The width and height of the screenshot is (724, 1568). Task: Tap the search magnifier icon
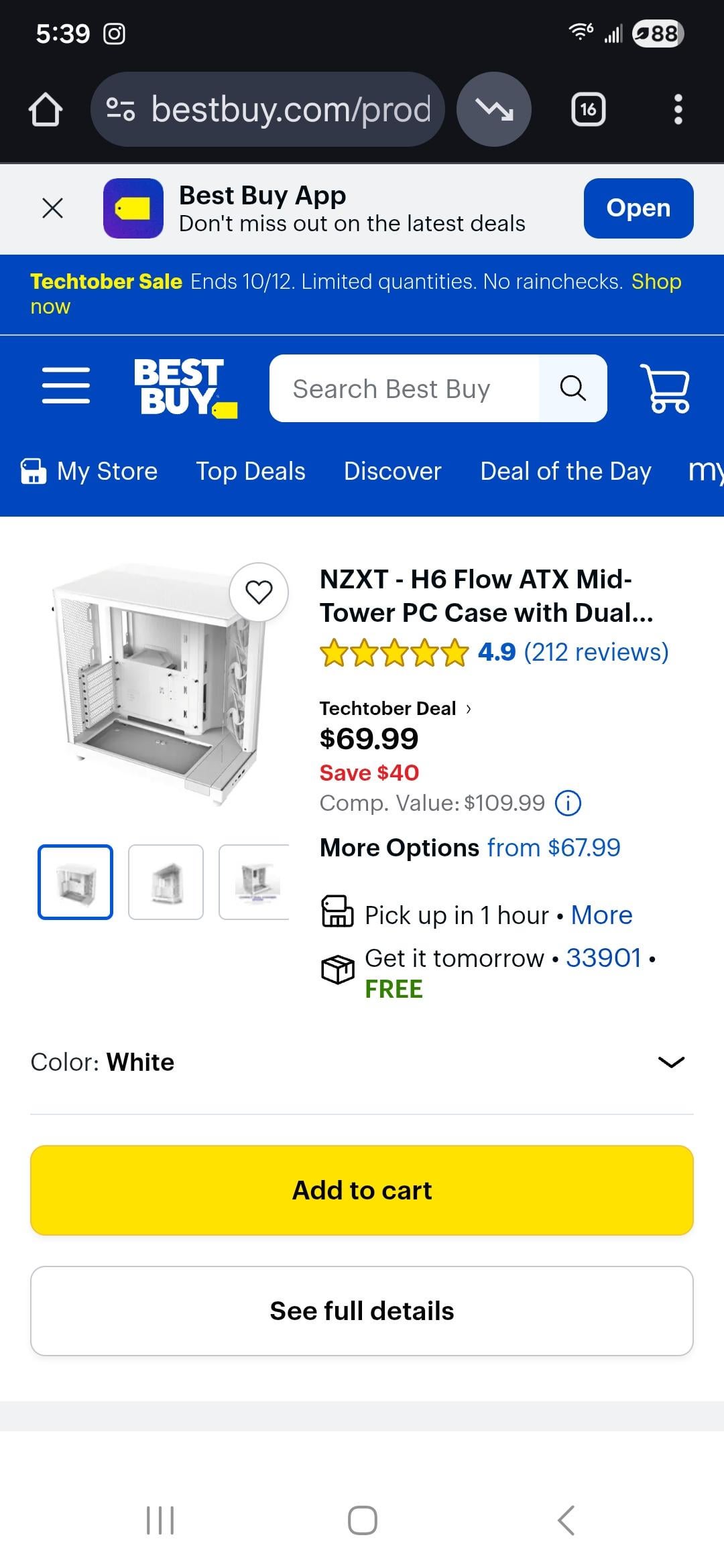tap(572, 388)
